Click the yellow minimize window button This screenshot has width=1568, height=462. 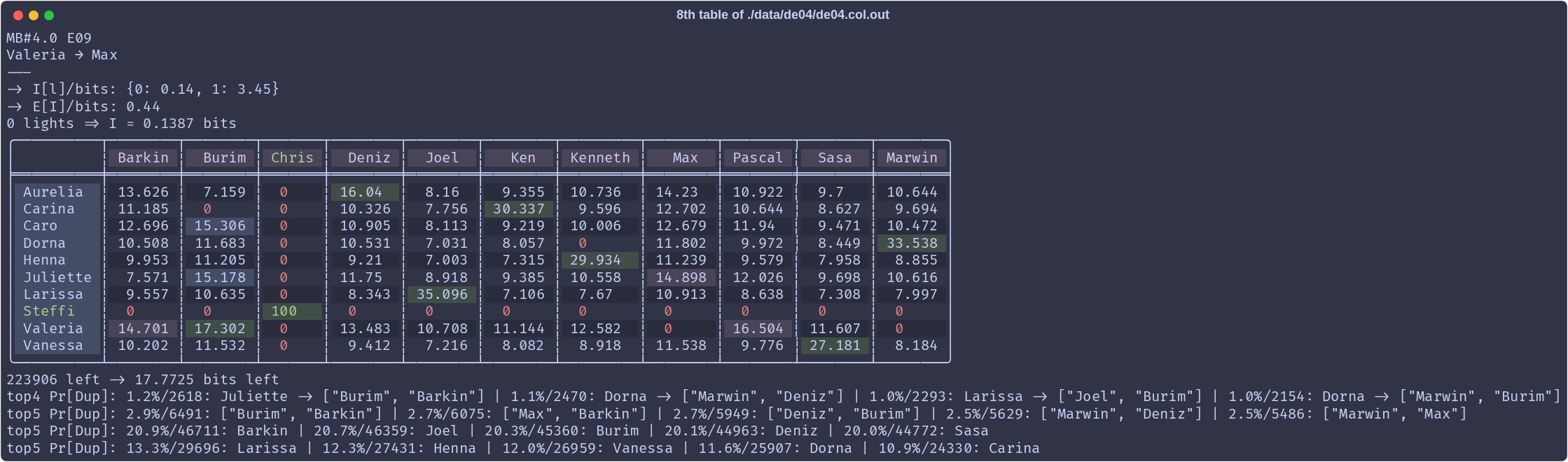click(34, 15)
